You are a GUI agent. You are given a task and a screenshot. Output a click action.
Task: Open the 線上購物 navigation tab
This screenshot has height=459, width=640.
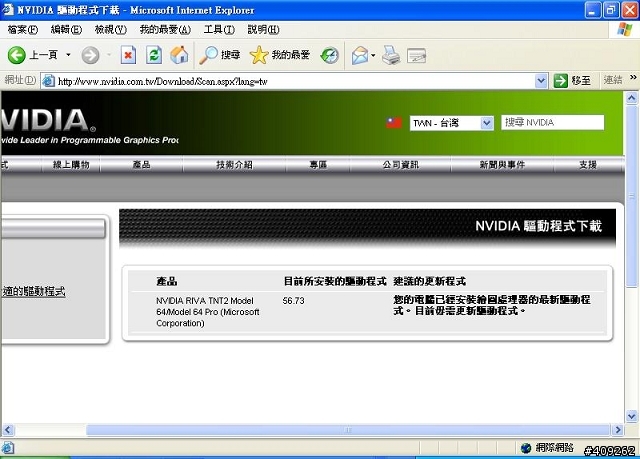coord(71,165)
